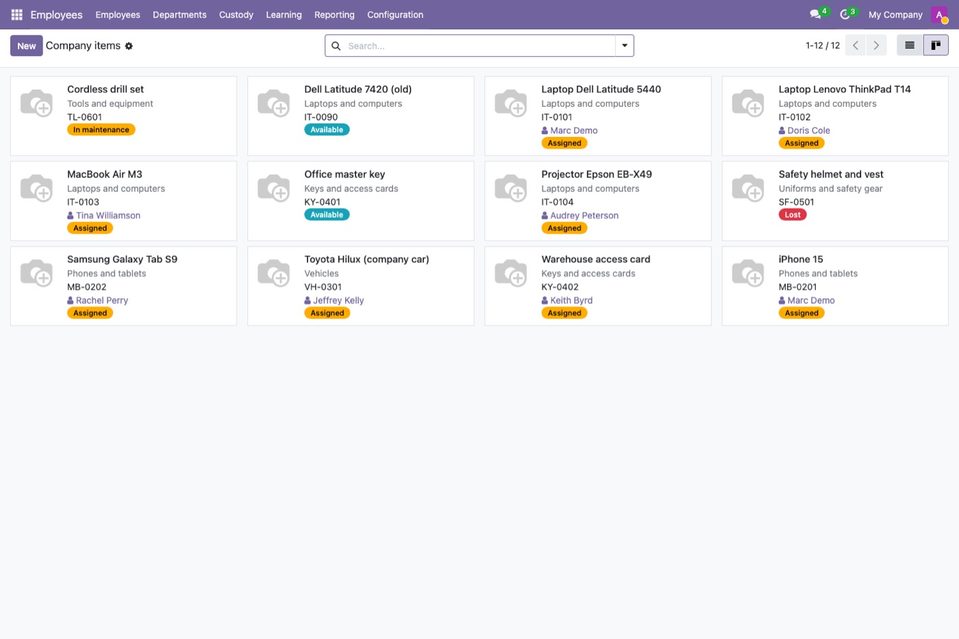Click the Available badge on Dell Latitude 7420
Viewport: 959px width, 639px height.
[327, 130]
